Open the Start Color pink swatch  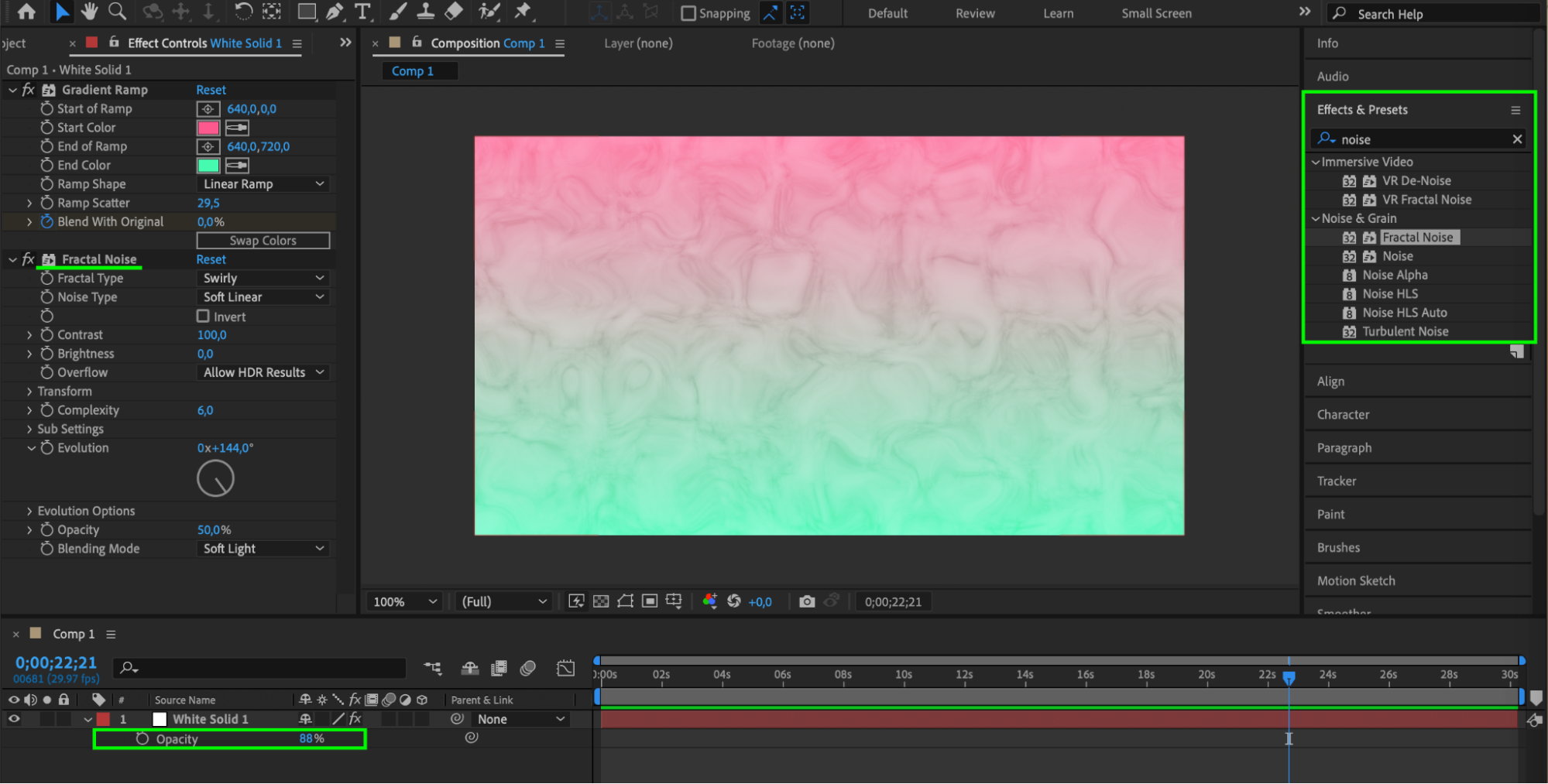[x=208, y=128]
